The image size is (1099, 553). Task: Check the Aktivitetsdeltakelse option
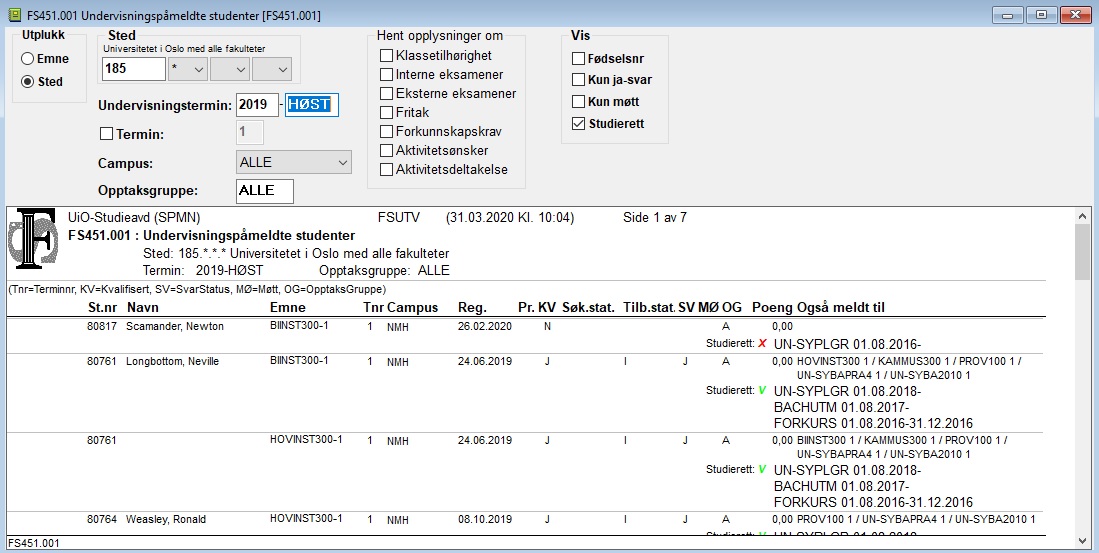pyautogui.click(x=386, y=169)
